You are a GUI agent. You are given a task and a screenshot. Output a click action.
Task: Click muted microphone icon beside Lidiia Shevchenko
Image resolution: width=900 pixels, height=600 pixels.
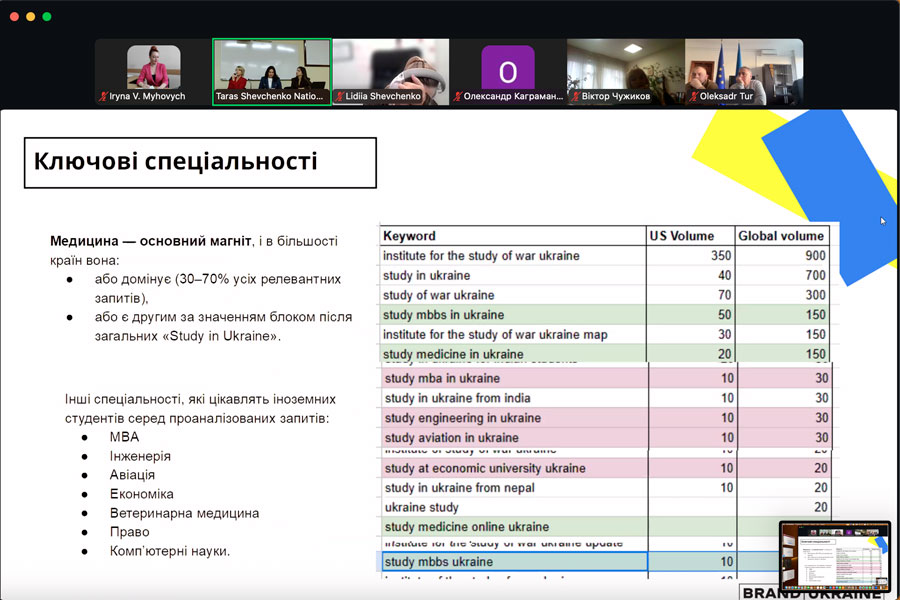tap(339, 96)
